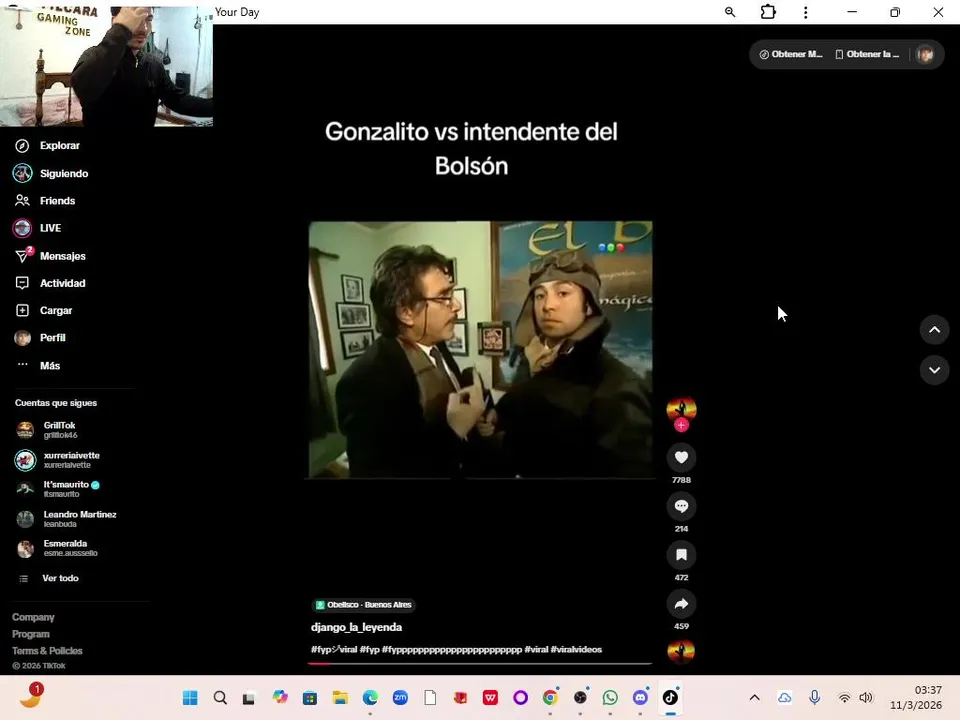Open Zoom from taskbar

pos(400,698)
